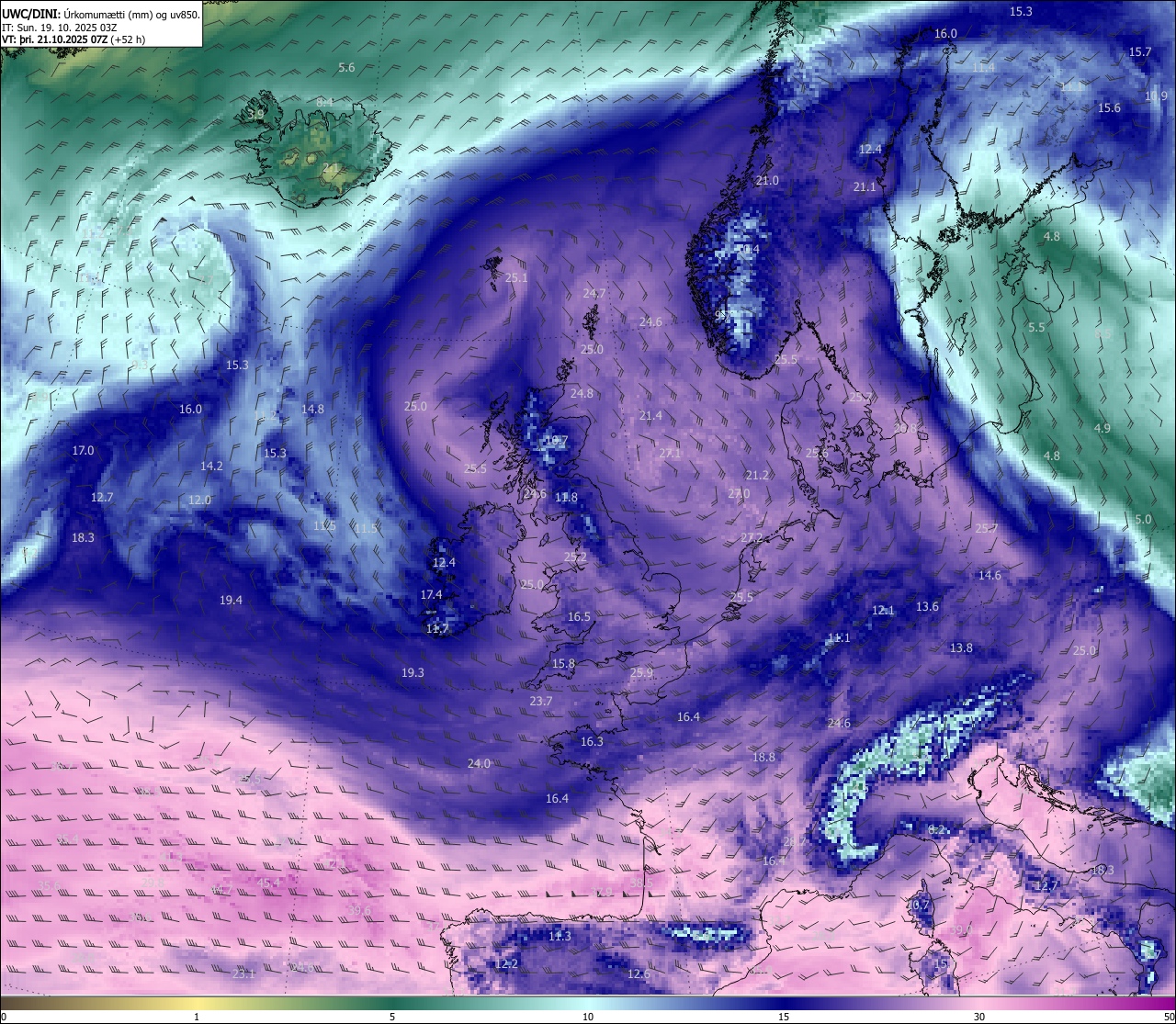Image resolution: width=1176 pixels, height=1024 pixels.
Task: Click the 12.0 value in the Atlantic
Action: pyautogui.click(x=199, y=501)
